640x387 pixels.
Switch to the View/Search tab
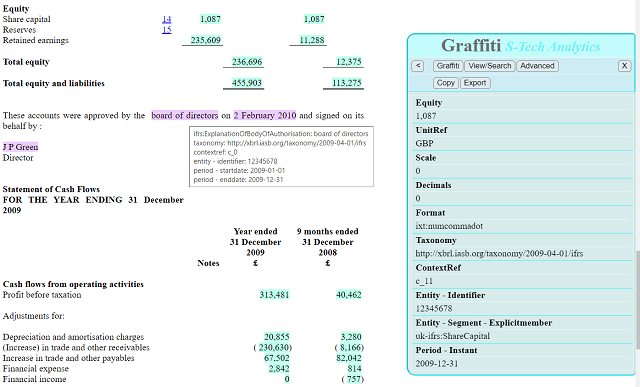pos(489,66)
